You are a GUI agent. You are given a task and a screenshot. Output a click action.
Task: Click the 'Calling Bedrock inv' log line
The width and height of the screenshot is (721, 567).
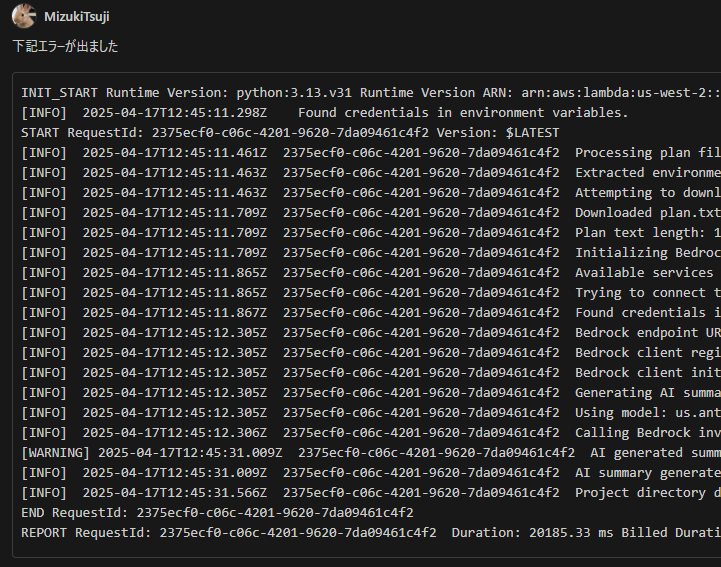coord(371,433)
